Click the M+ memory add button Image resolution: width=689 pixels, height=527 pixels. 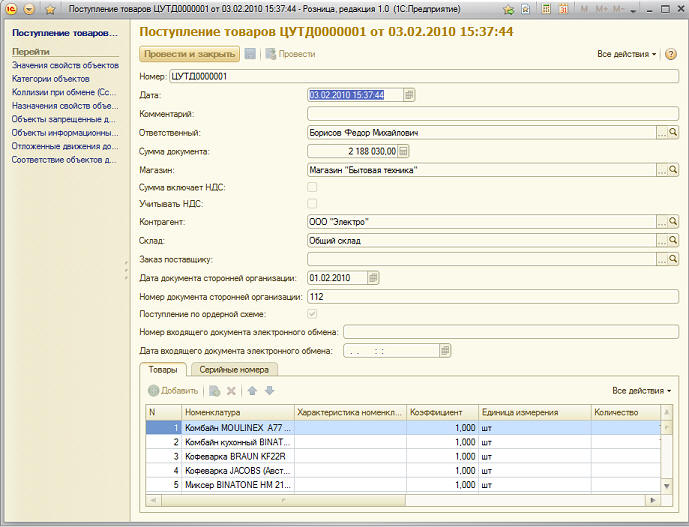point(601,9)
